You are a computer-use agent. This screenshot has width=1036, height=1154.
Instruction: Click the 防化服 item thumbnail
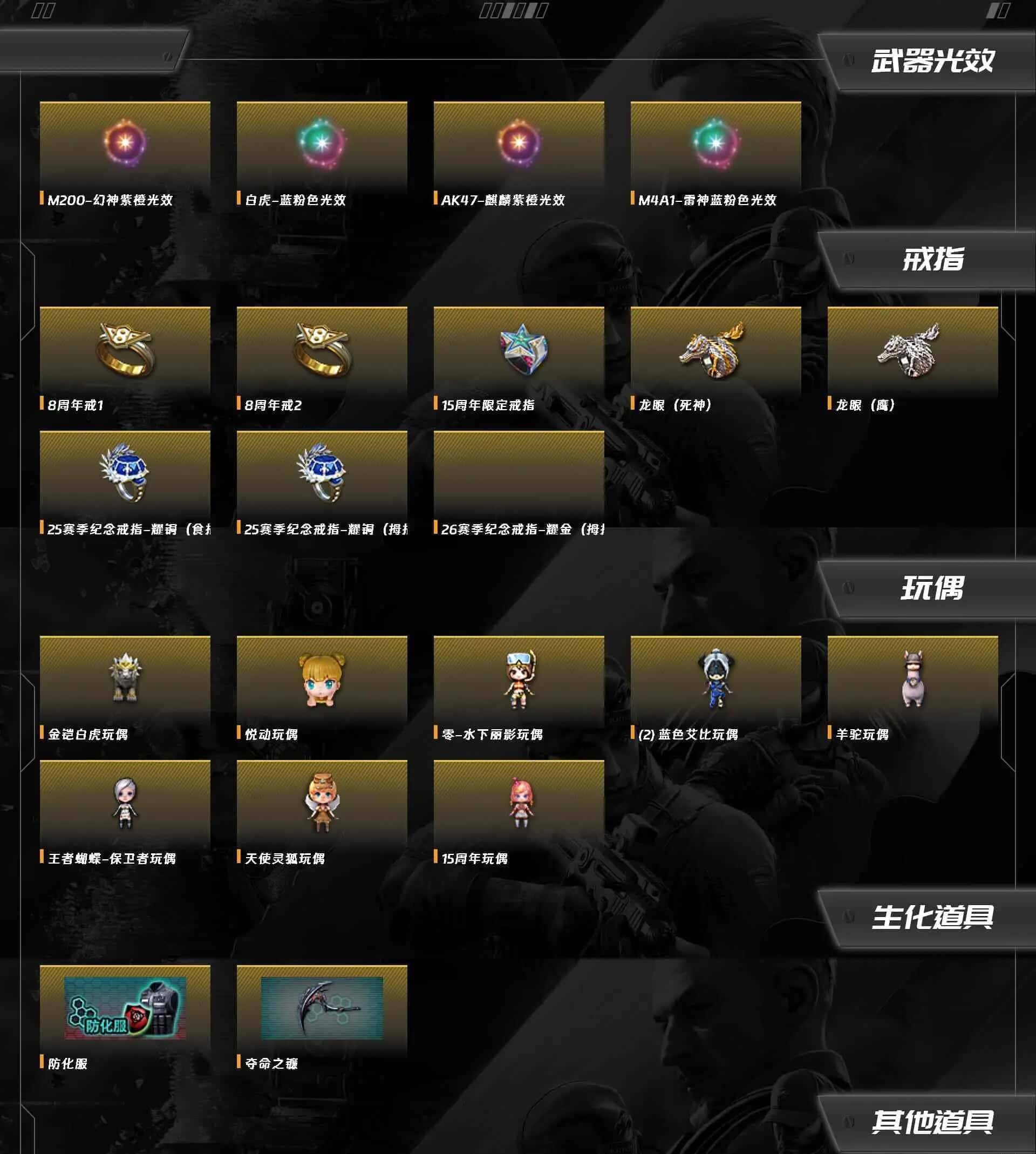click(125, 1008)
